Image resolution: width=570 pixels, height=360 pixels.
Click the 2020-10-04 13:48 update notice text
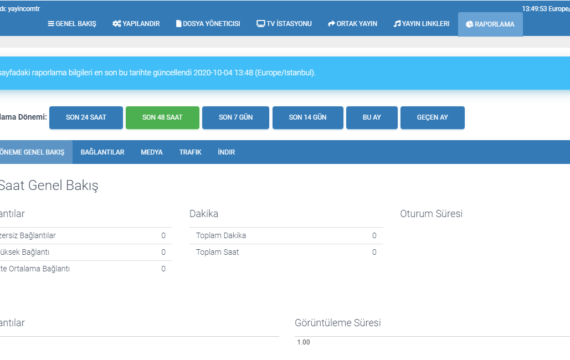(157, 73)
